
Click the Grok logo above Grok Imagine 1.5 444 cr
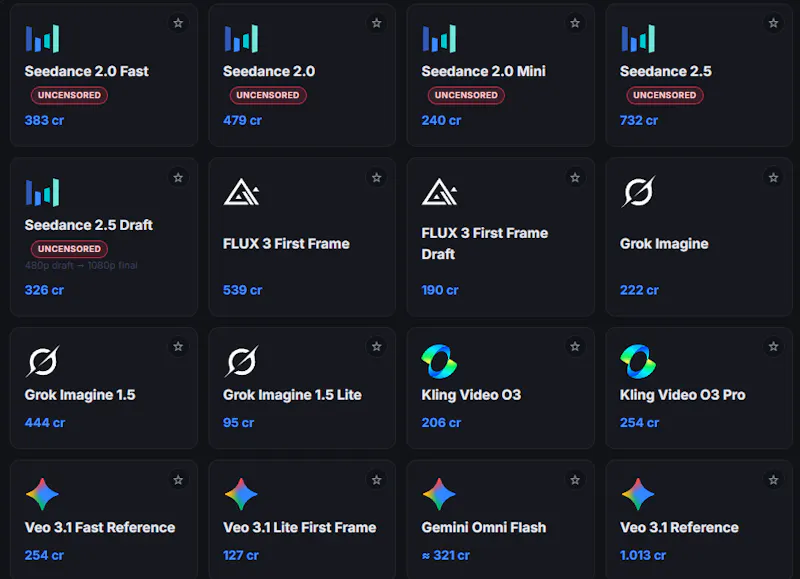tap(43, 361)
